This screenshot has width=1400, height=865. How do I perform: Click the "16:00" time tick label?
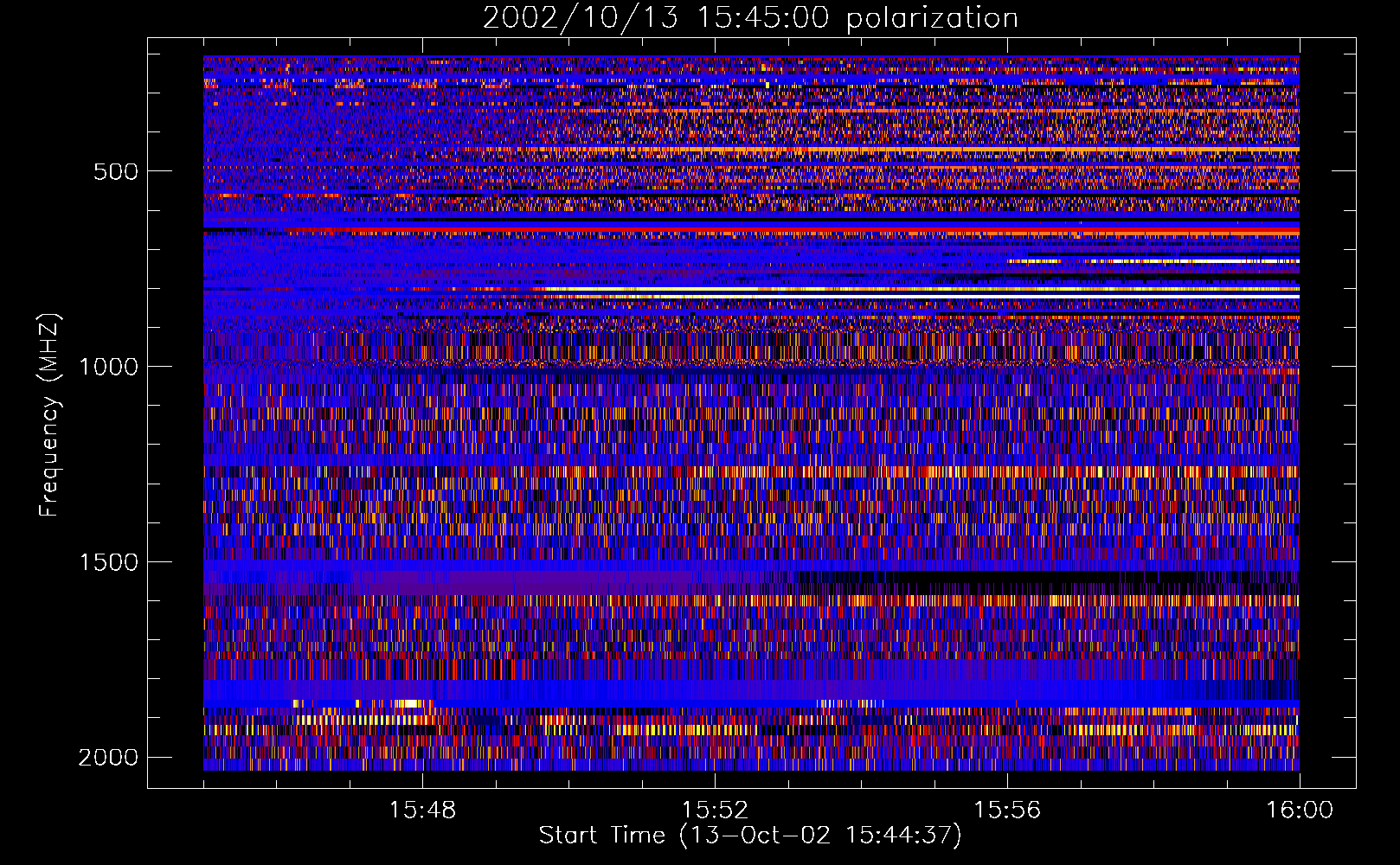pos(1300,811)
